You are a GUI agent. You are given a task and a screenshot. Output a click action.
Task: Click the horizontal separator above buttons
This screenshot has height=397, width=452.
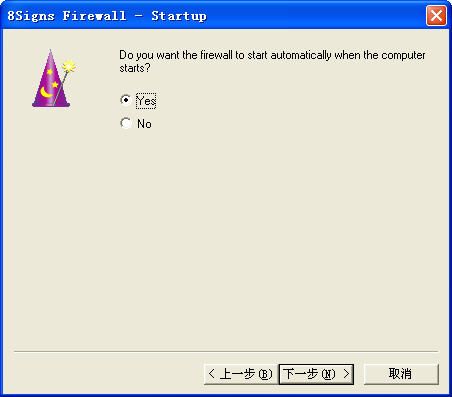tap(226, 351)
